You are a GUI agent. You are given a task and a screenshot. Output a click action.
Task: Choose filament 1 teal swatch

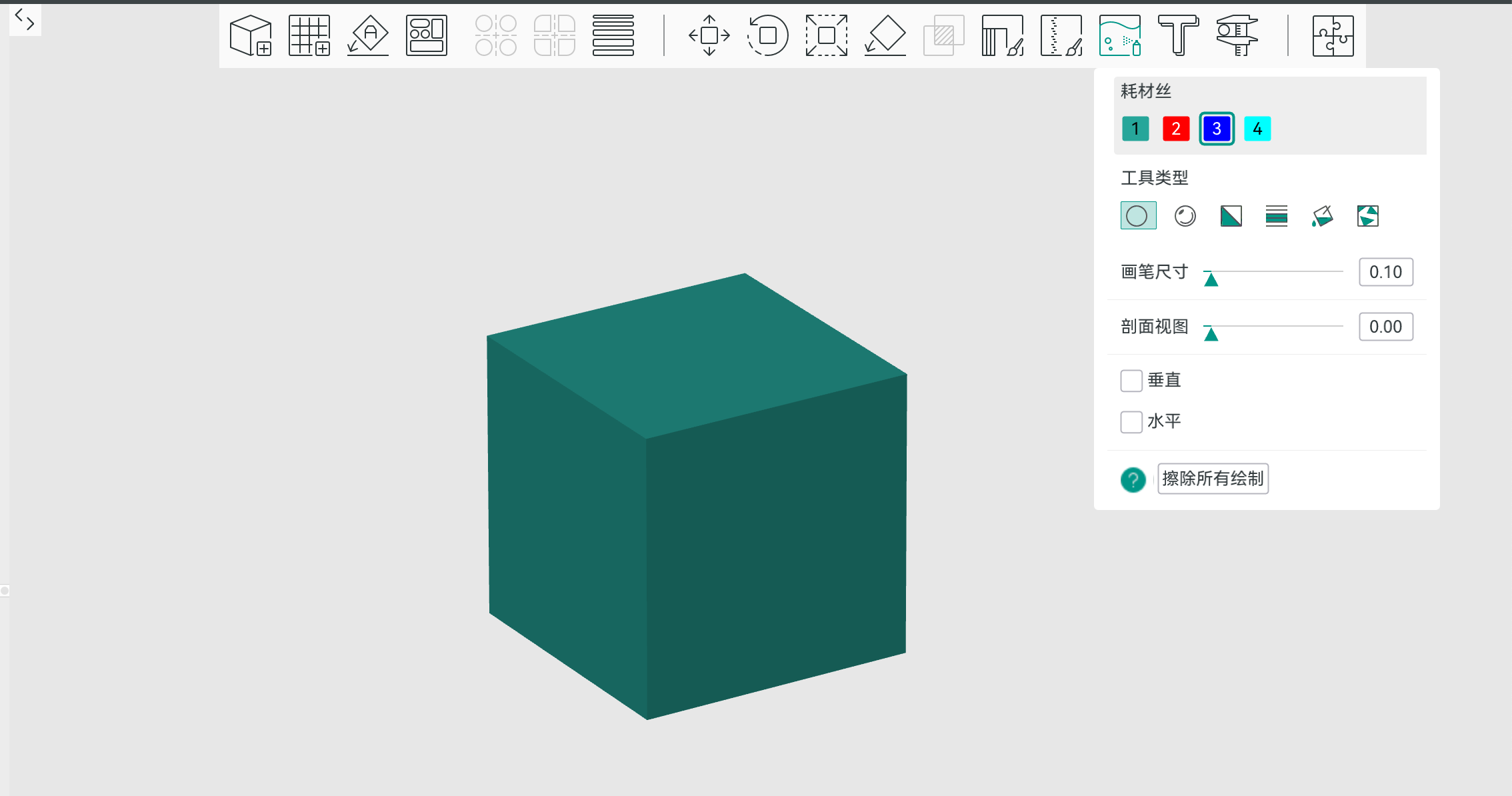tap(1135, 129)
